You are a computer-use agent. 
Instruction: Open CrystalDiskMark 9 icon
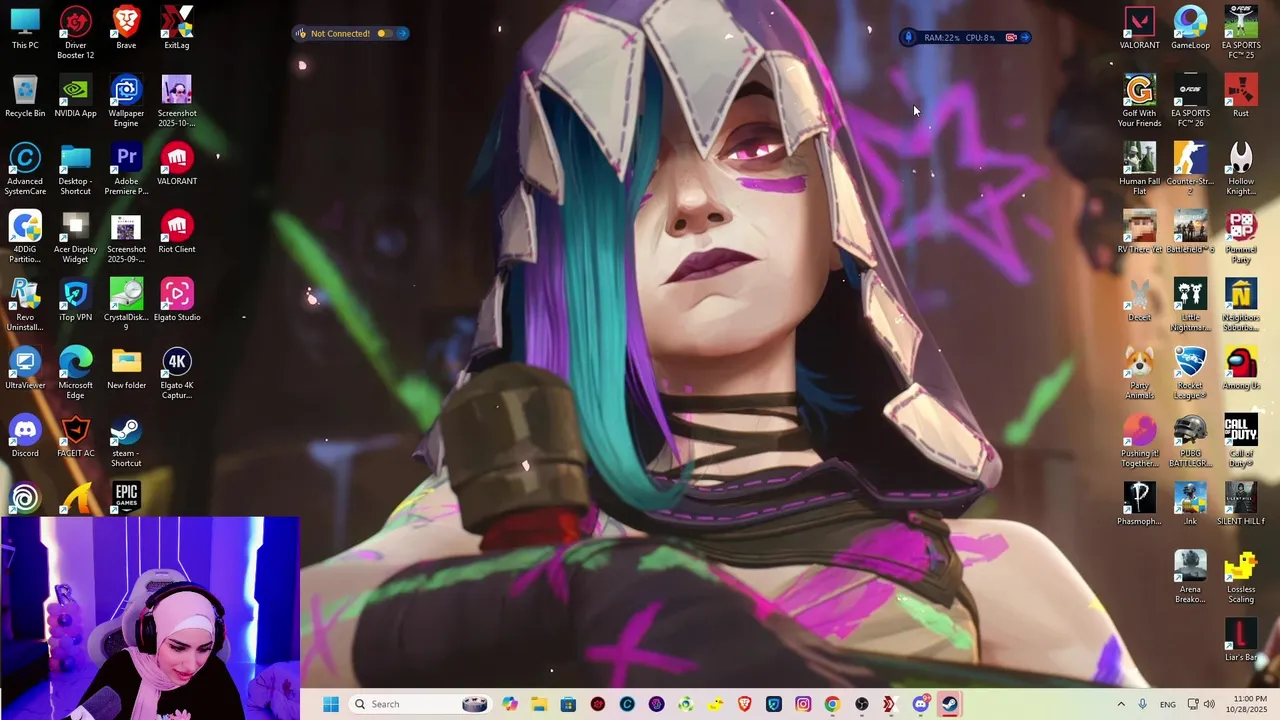pos(126,304)
